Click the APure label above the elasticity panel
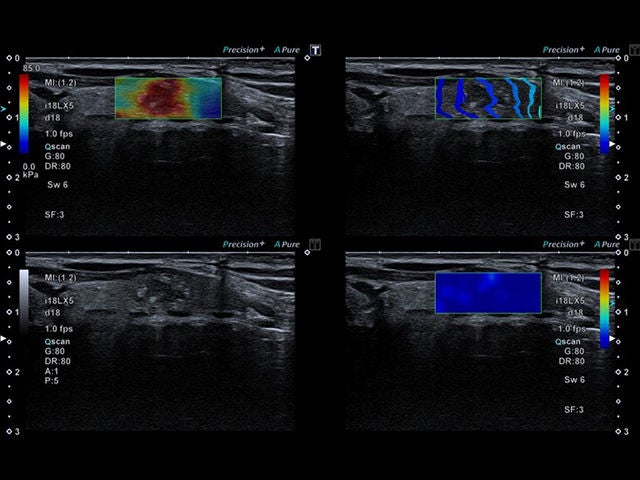This screenshot has width=640, height=480. point(287,50)
